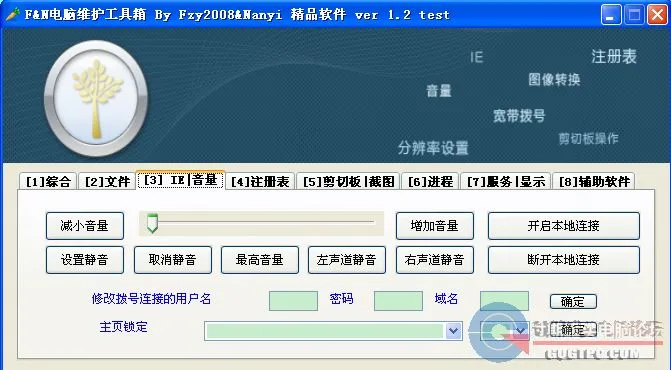Screen dimensions: 671x370
Task: Click the 增加音量 button
Action: [x=435, y=226]
